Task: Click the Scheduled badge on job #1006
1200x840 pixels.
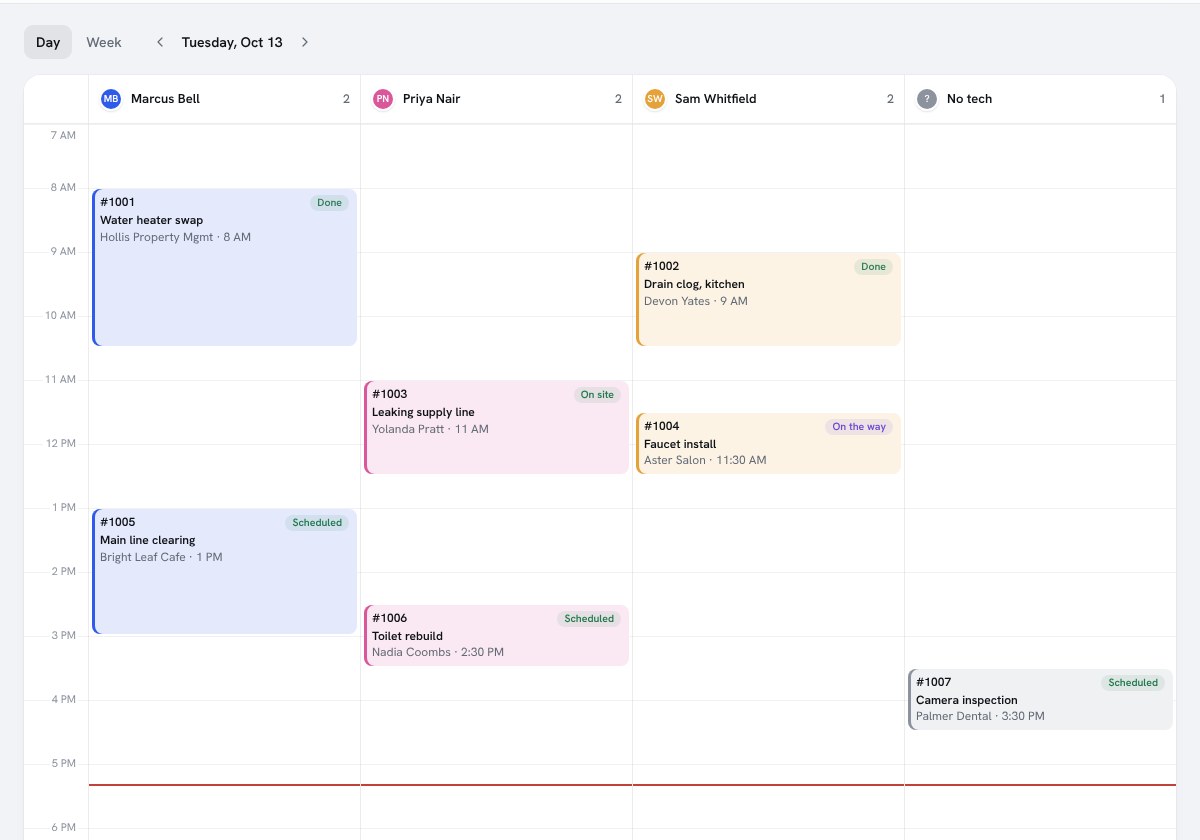Action: coord(589,619)
